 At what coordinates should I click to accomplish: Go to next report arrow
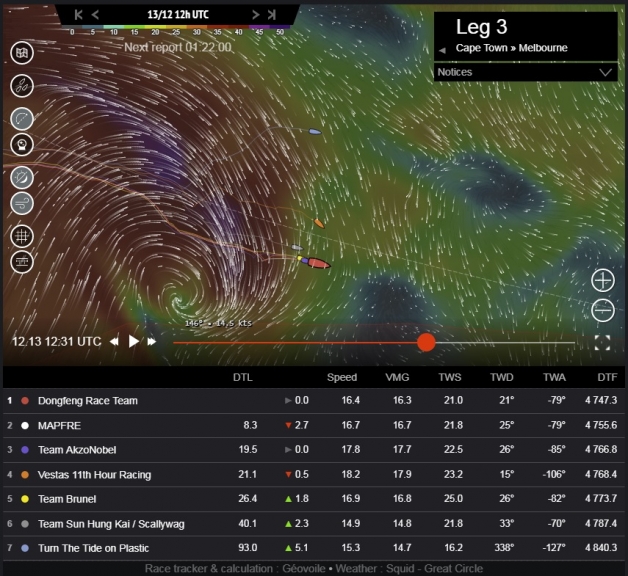tap(255, 15)
